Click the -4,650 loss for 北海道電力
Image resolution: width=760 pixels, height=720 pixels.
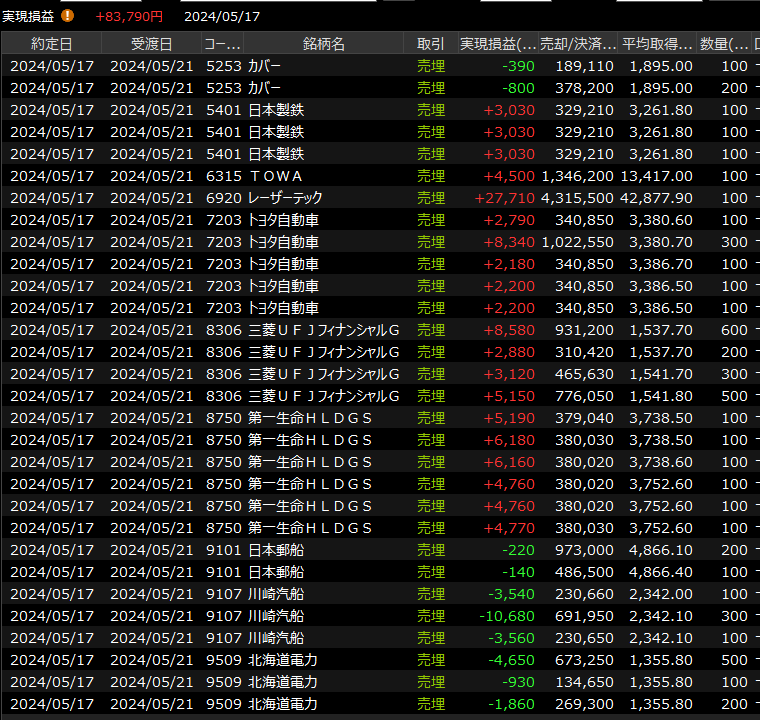click(511, 660)
